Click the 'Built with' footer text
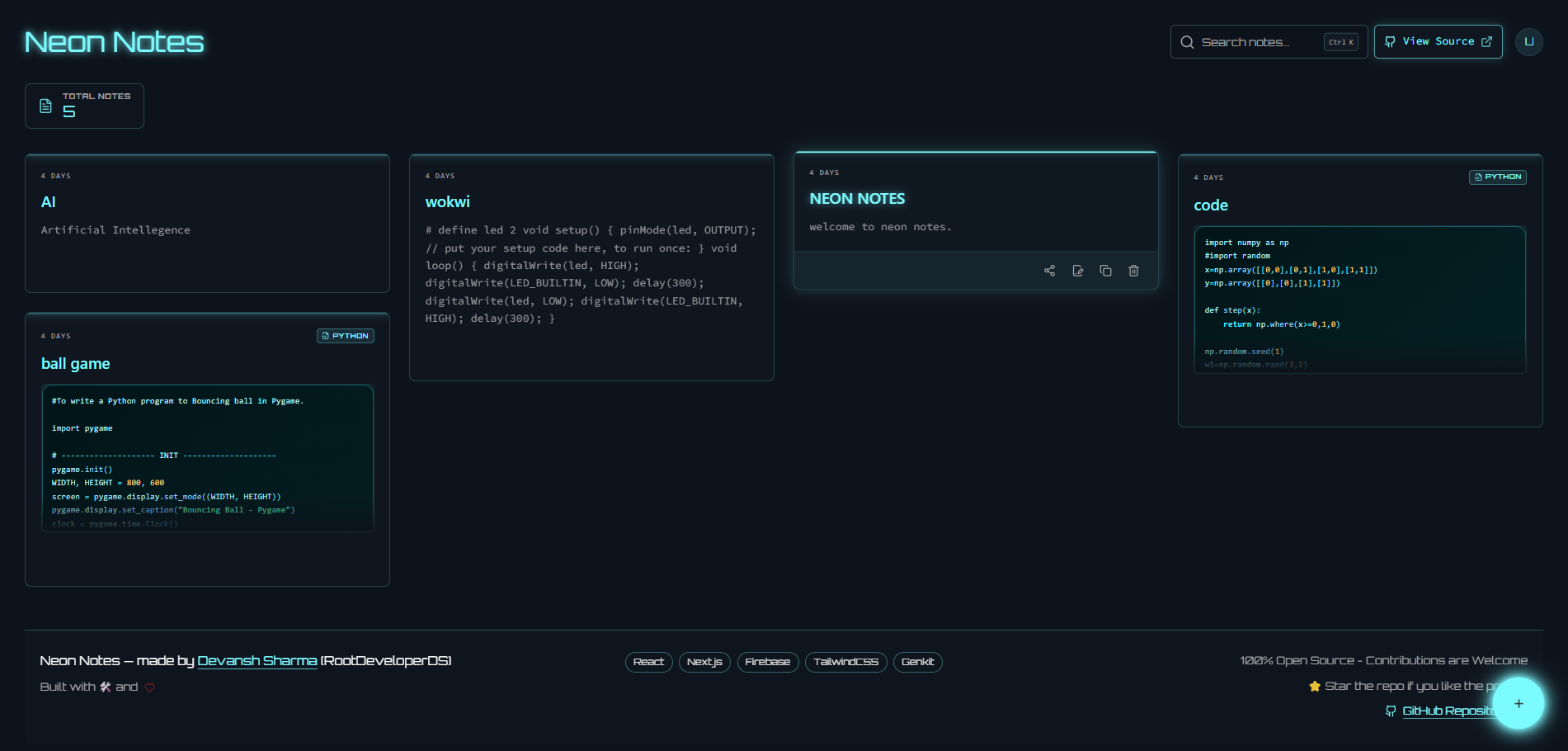 68,687
